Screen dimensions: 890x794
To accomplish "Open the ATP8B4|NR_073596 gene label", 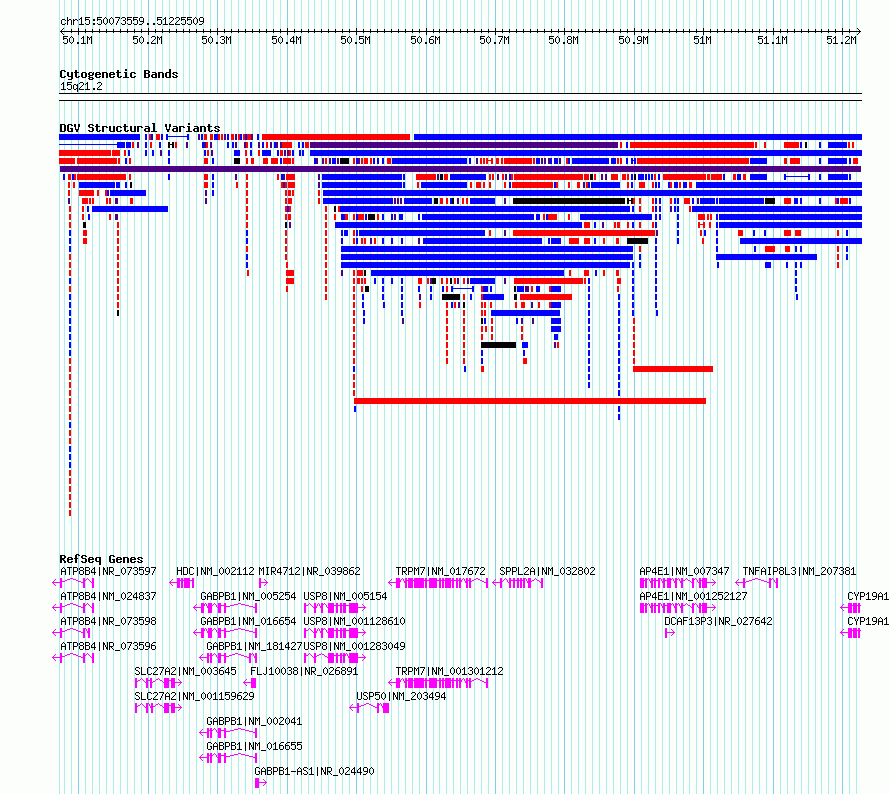I will [108, 646].
